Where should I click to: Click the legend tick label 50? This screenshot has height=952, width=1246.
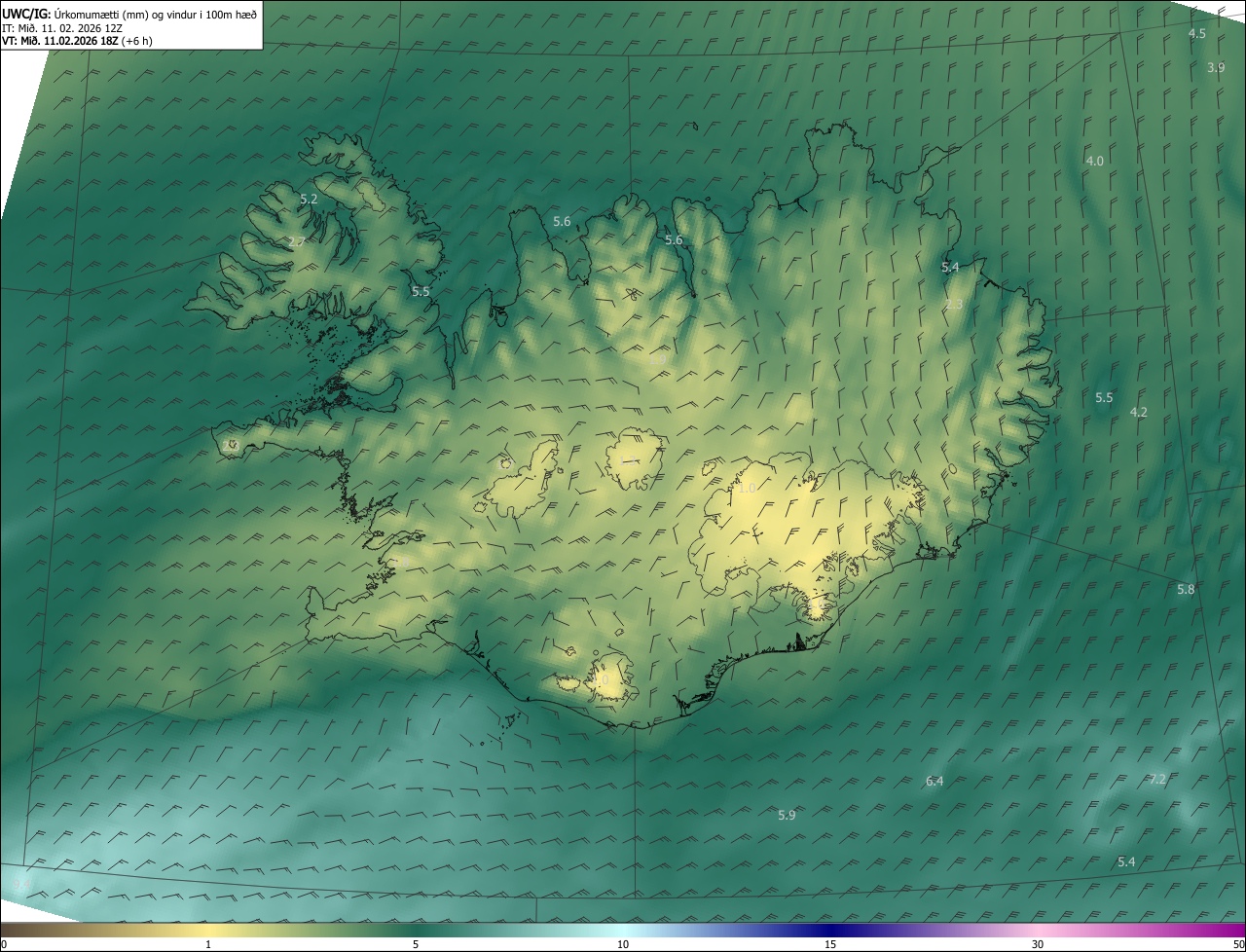(1237, 944)
